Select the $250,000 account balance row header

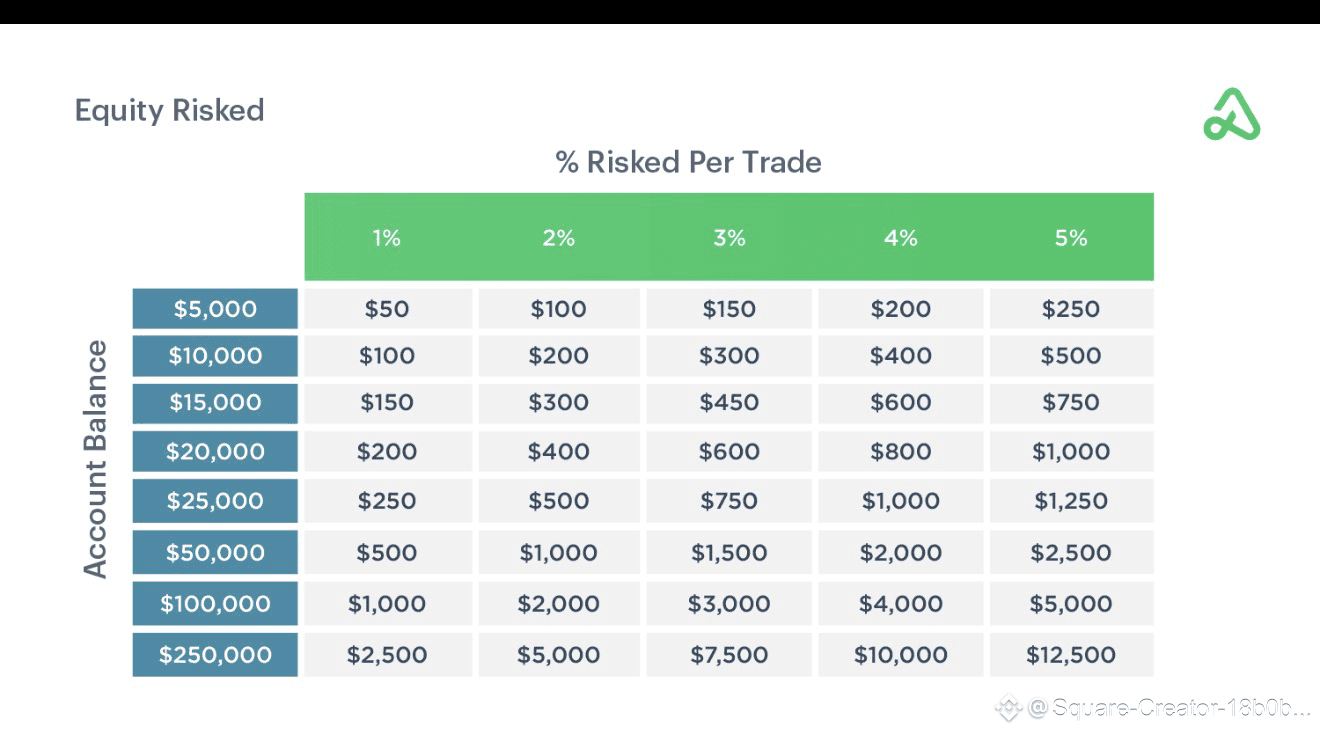tap(215, 655)
